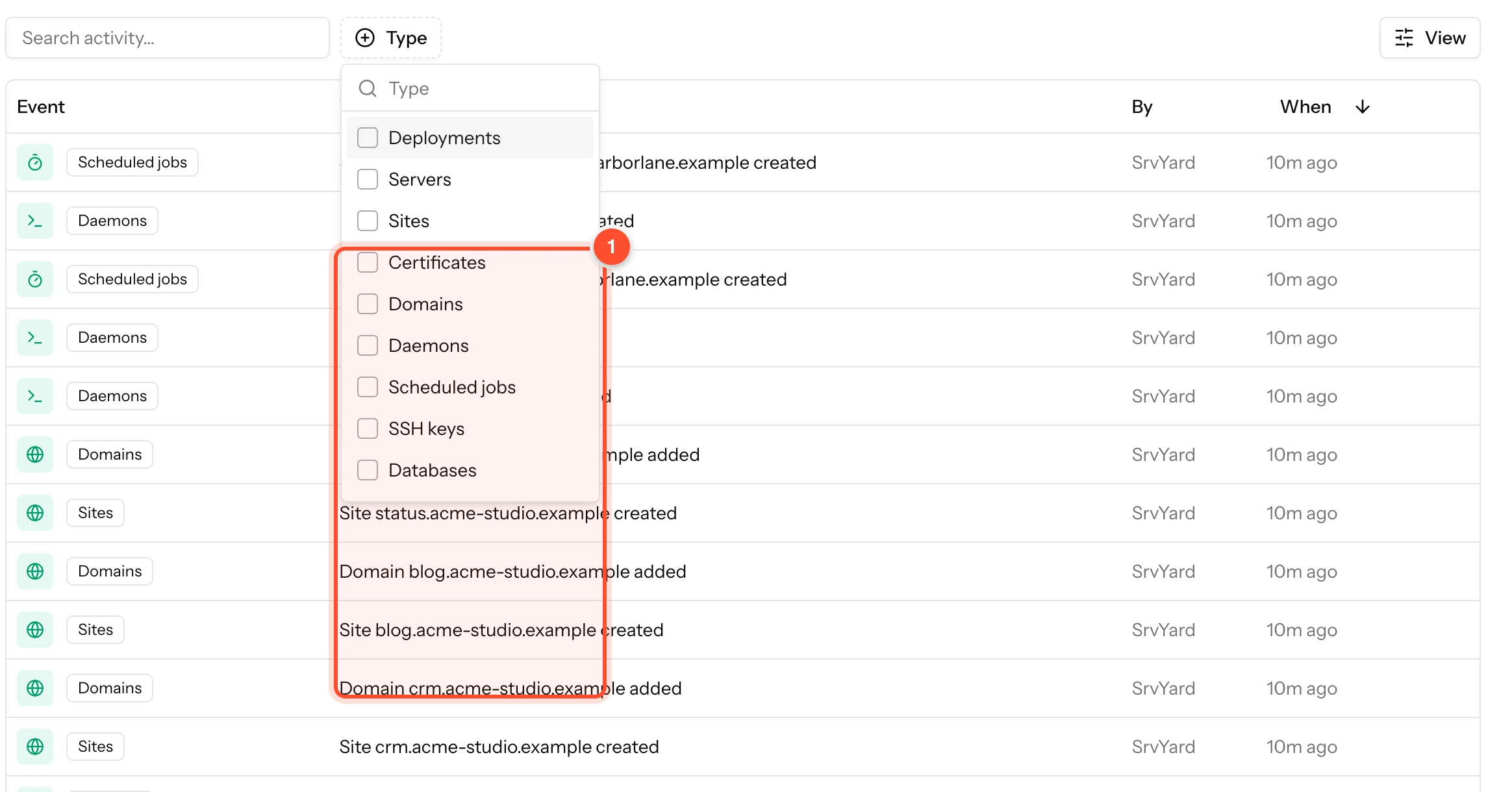Click the globe icon on the crm.acme-studio site created row
This screenshot has width=1512, height=792.
35,747
